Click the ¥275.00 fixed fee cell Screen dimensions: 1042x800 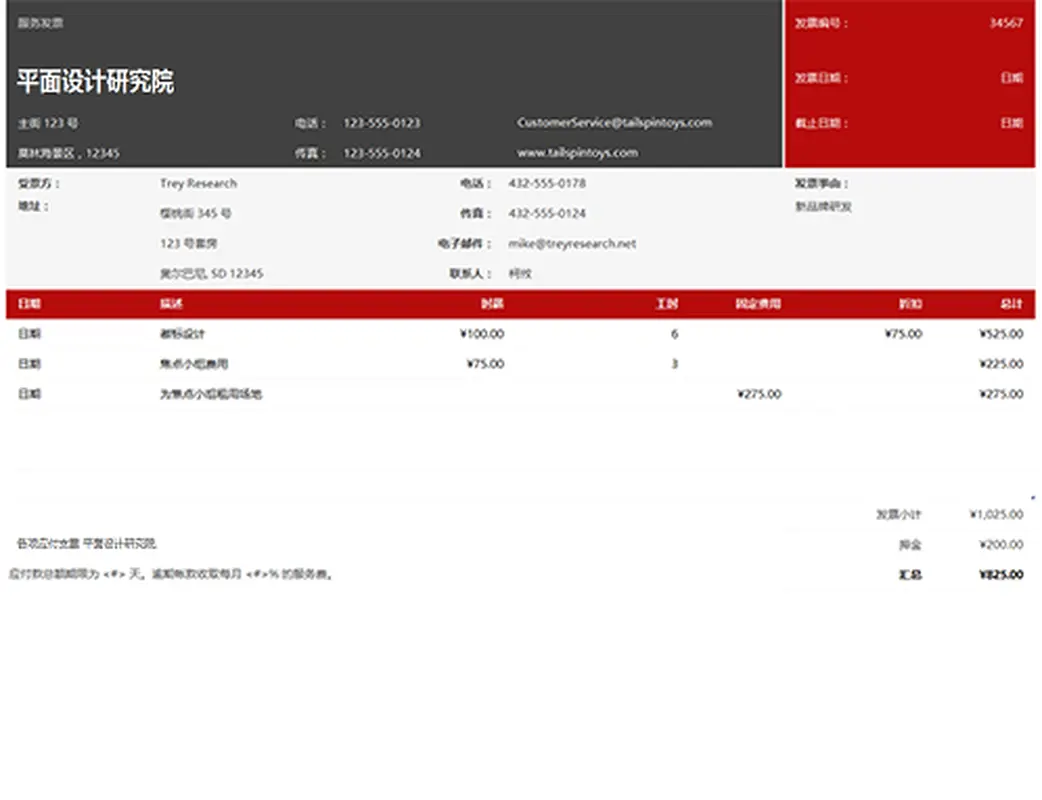pyautogui.click(x=759, y=394)
